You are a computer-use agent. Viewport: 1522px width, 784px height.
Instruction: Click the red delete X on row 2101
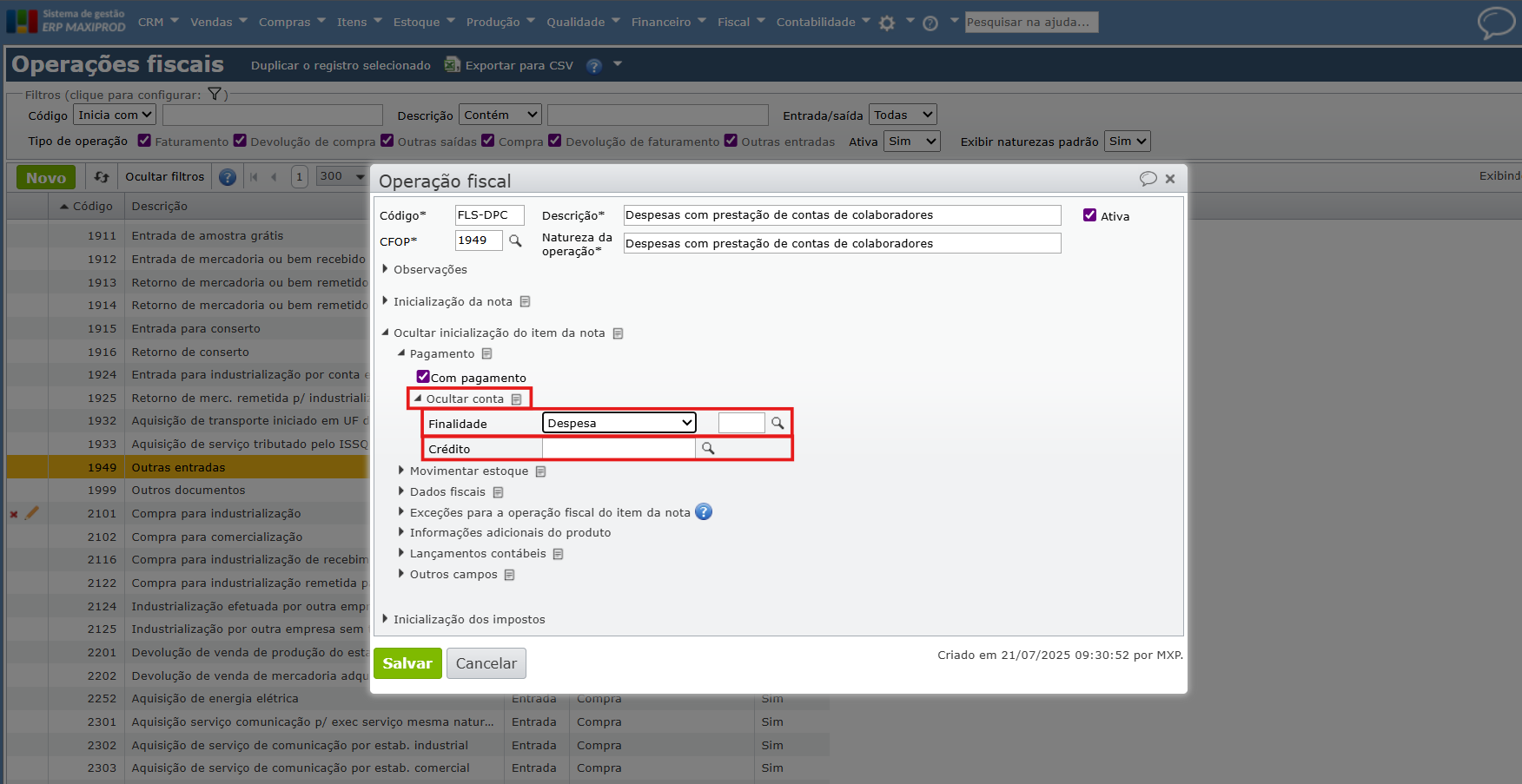14,514
